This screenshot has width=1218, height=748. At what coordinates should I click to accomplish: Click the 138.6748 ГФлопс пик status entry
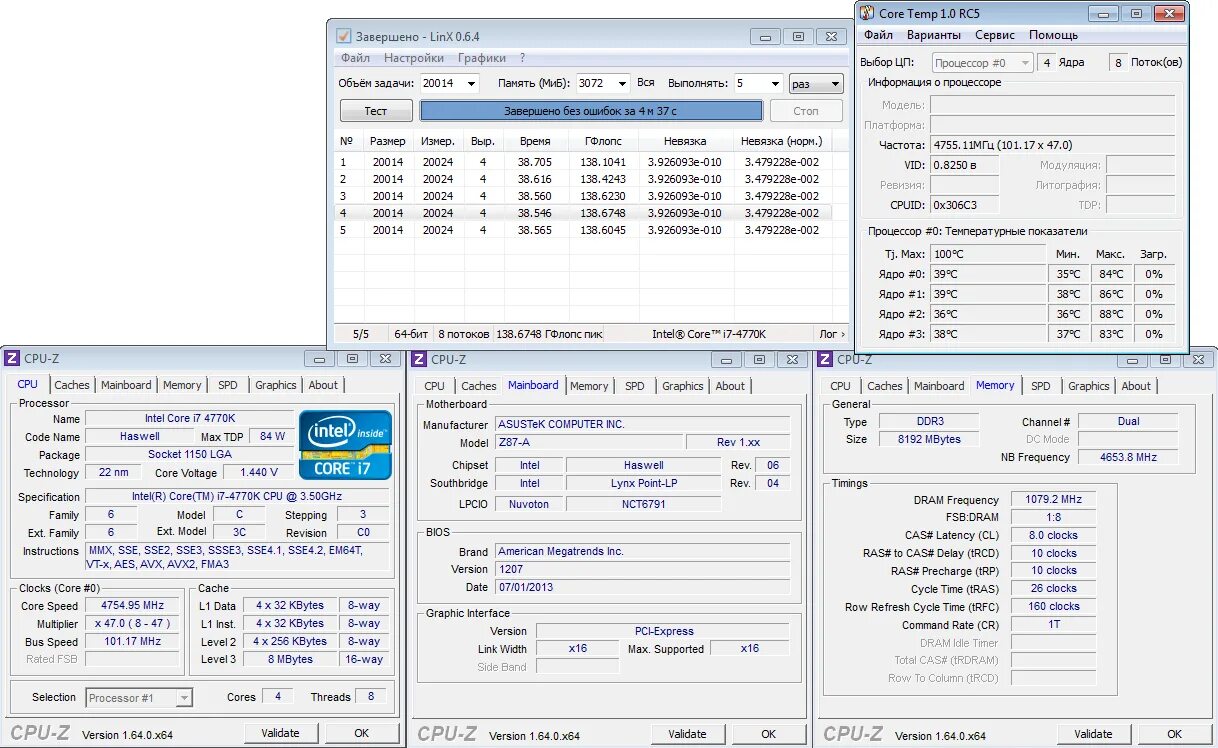coord(550,334)
